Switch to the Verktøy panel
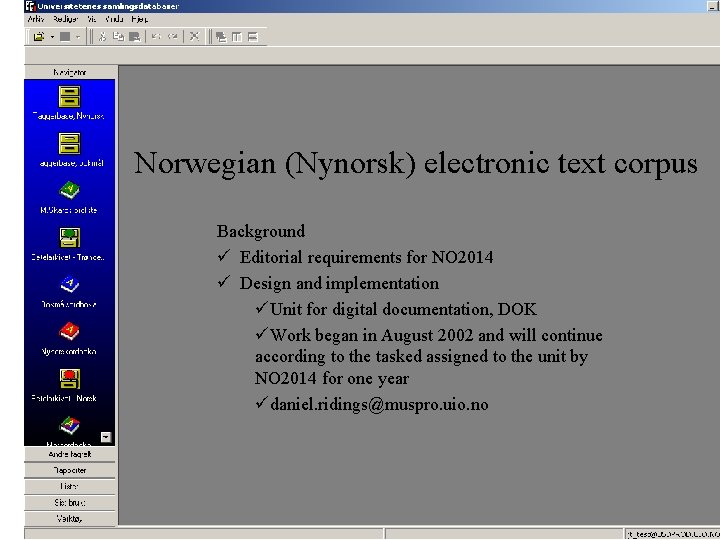 tap(70, 518)
